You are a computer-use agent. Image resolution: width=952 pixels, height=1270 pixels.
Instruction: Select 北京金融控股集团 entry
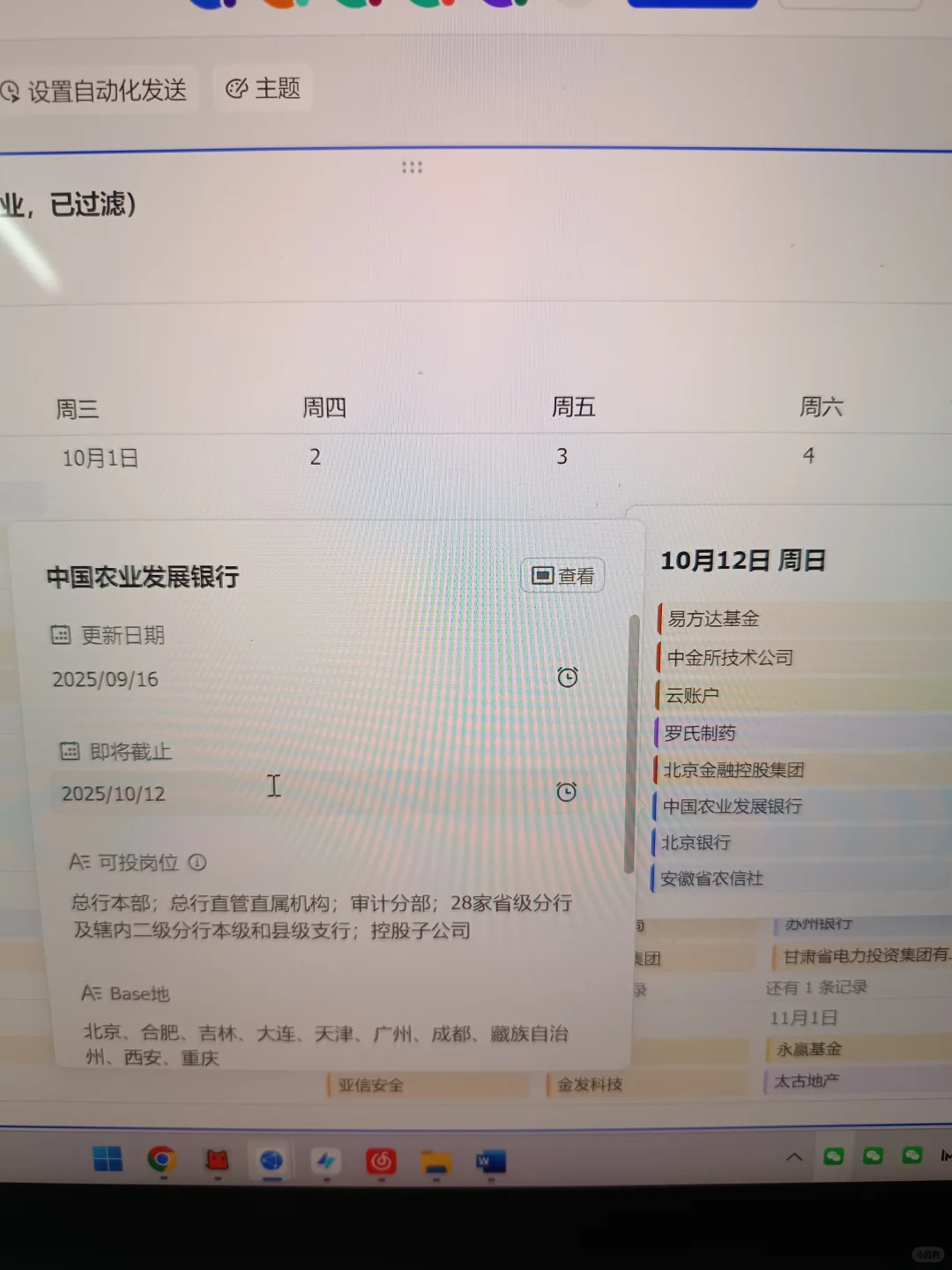point(803,770)
